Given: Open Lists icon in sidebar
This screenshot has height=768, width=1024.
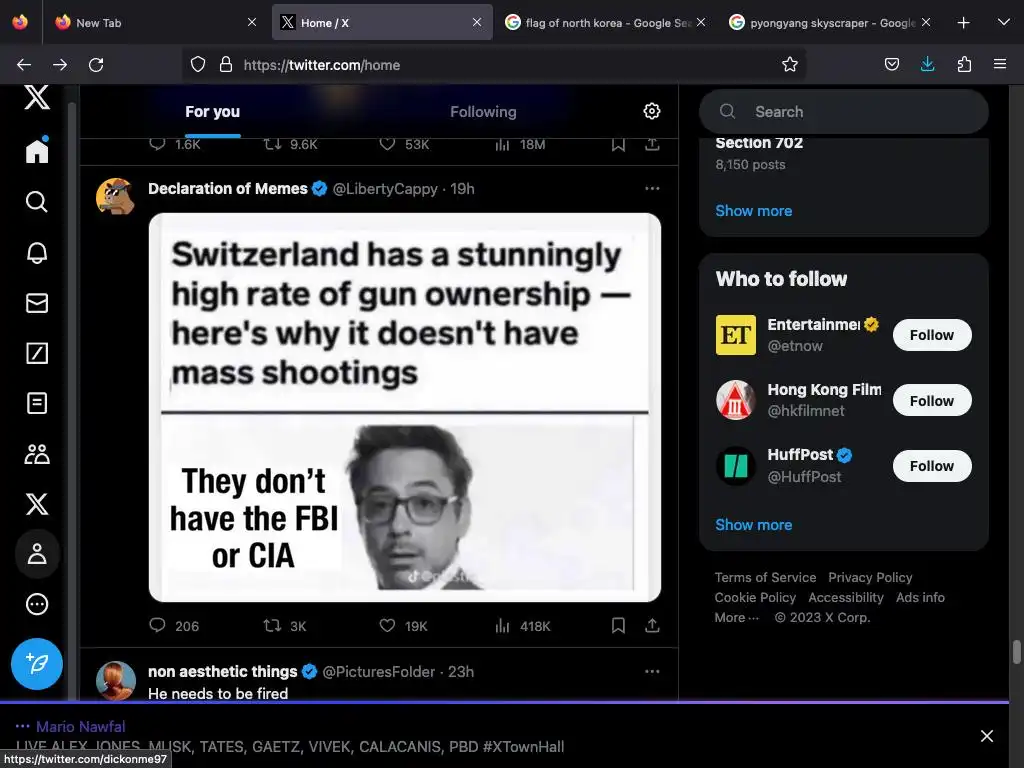Looking at the screenshot, I should click(37, 403).
